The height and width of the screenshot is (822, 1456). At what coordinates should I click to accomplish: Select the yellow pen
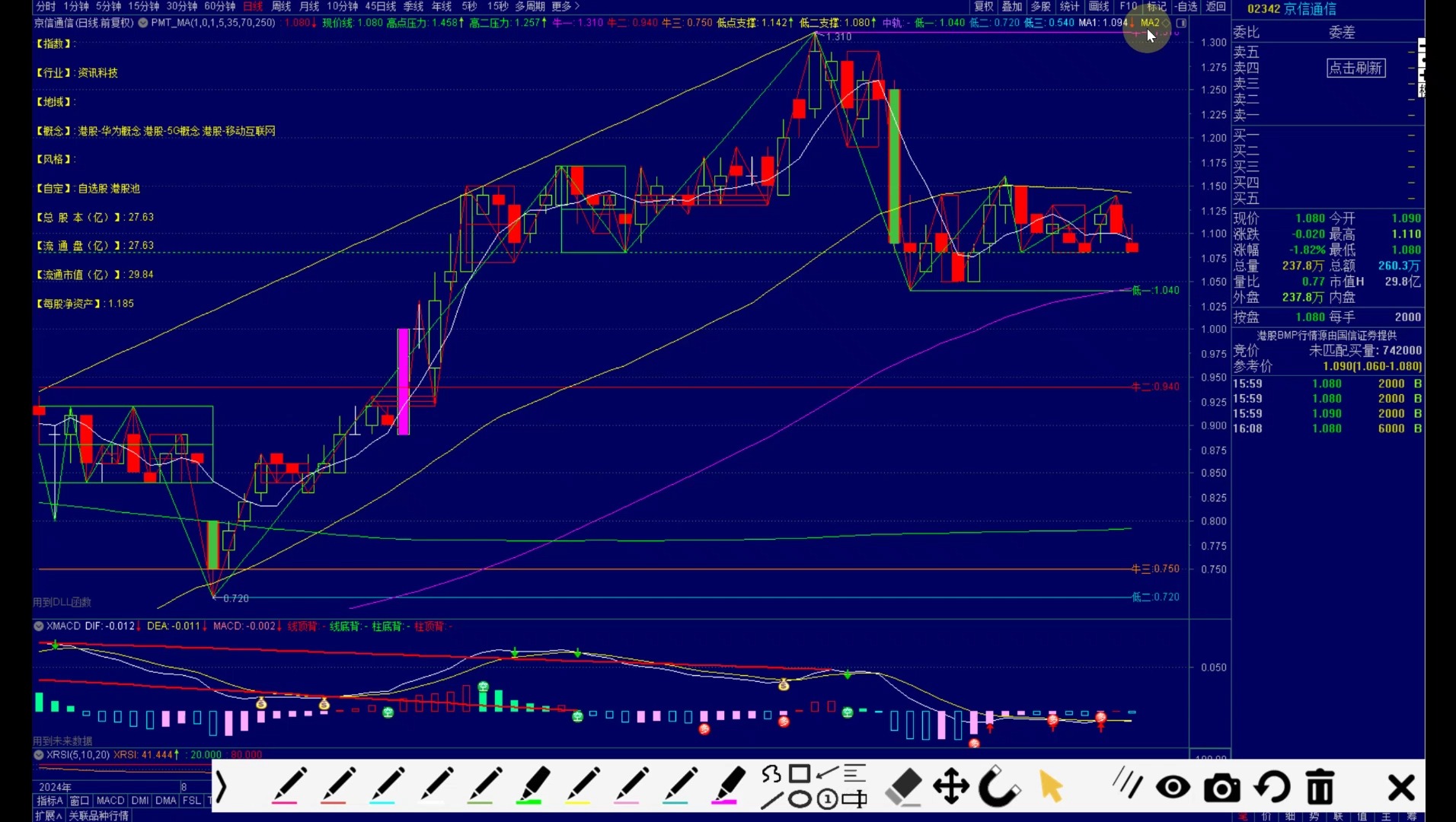pos(581,785)
